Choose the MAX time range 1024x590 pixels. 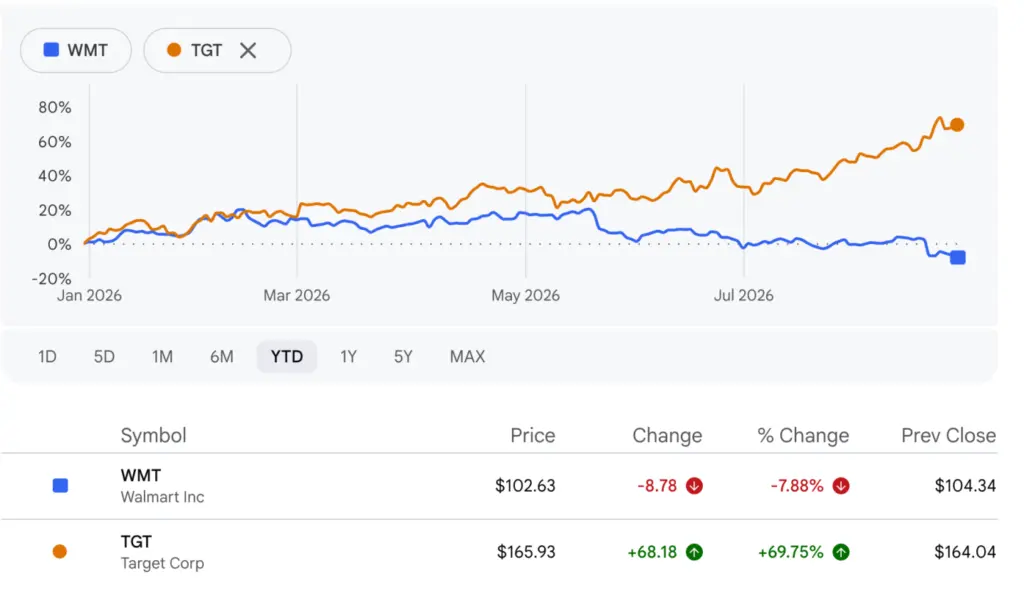468,357
